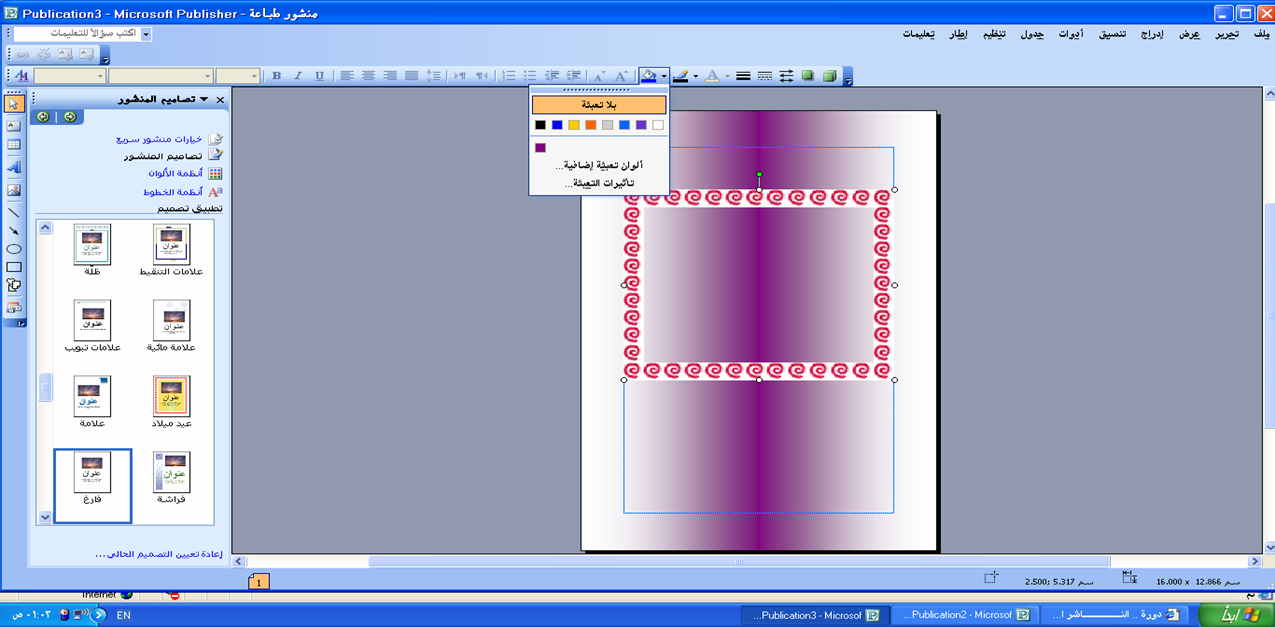The image size is (1275, 627).
Task: Select the Rectangle drawing tool
Action: coord(14,267)
